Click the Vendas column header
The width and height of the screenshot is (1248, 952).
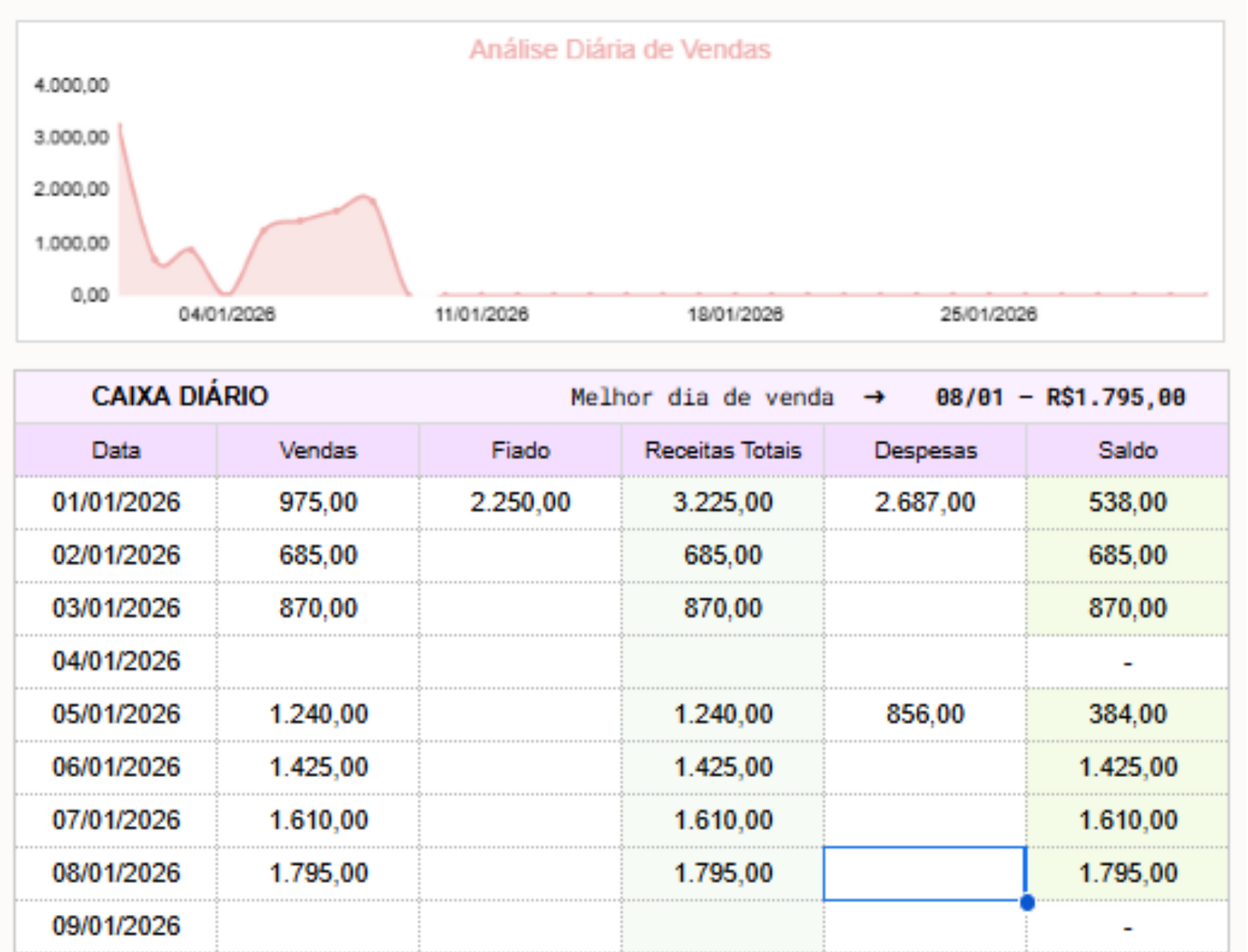click(318, 451)
